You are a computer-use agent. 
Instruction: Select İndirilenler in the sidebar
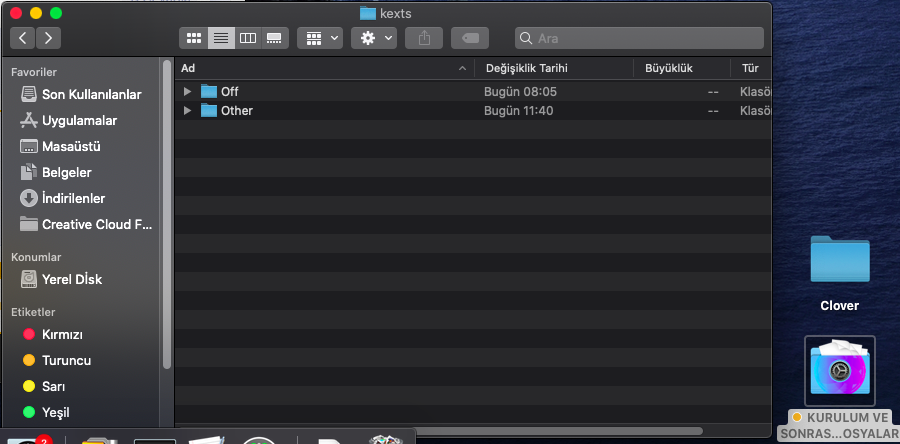[x=73, y=198]
